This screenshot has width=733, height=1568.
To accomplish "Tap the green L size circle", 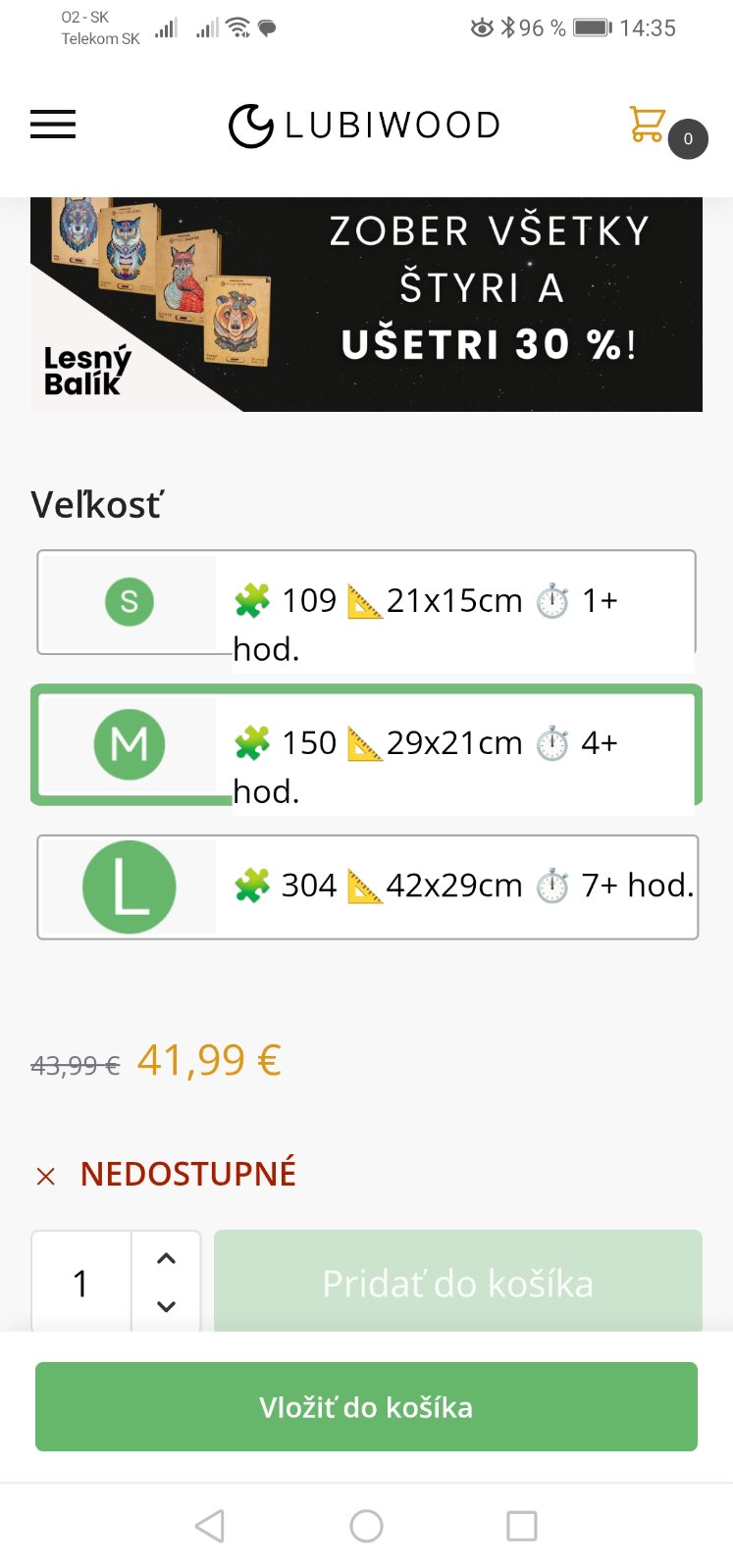I will 130,886.
